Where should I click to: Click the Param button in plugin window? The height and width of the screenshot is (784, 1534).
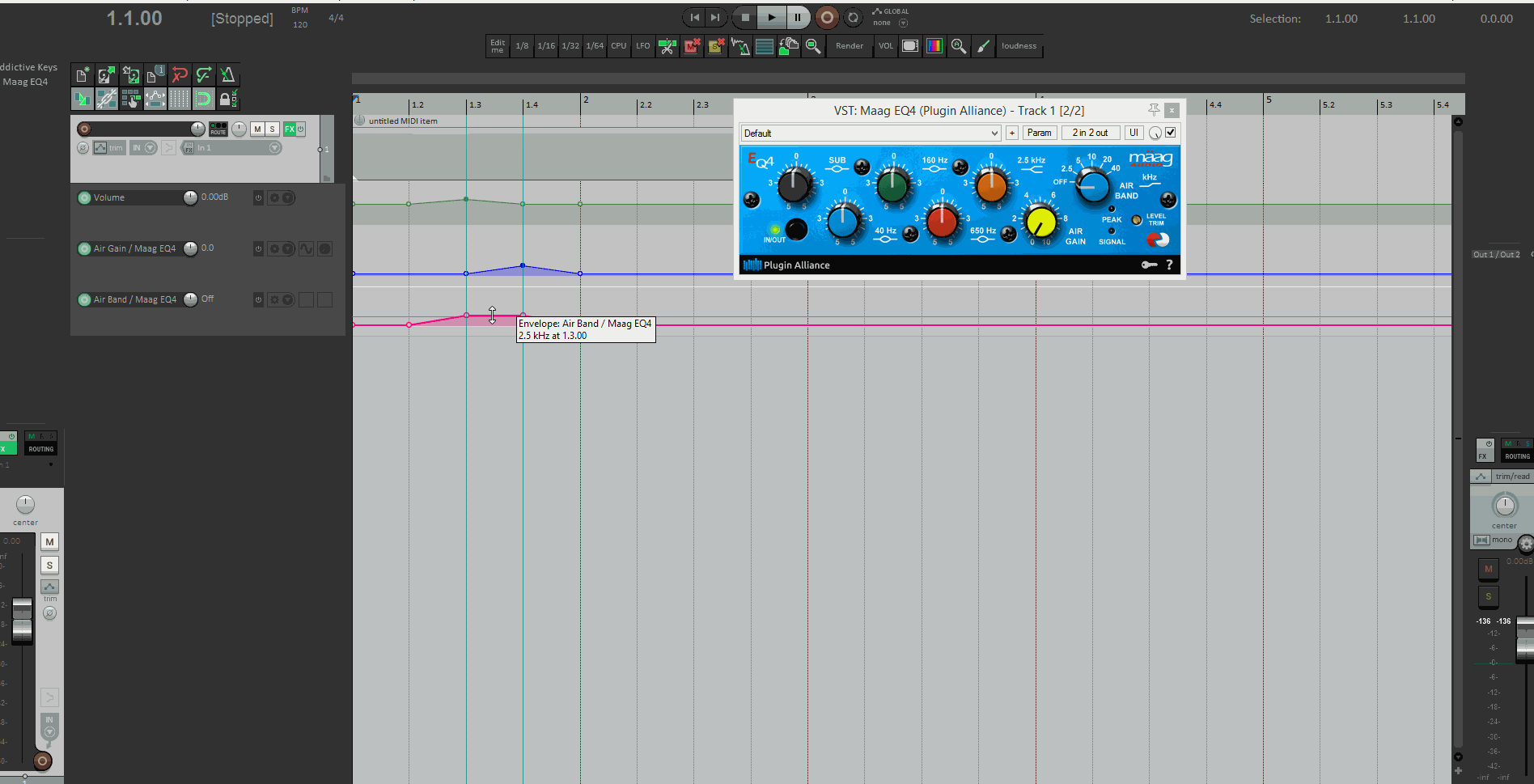[x=1040, y=133]
